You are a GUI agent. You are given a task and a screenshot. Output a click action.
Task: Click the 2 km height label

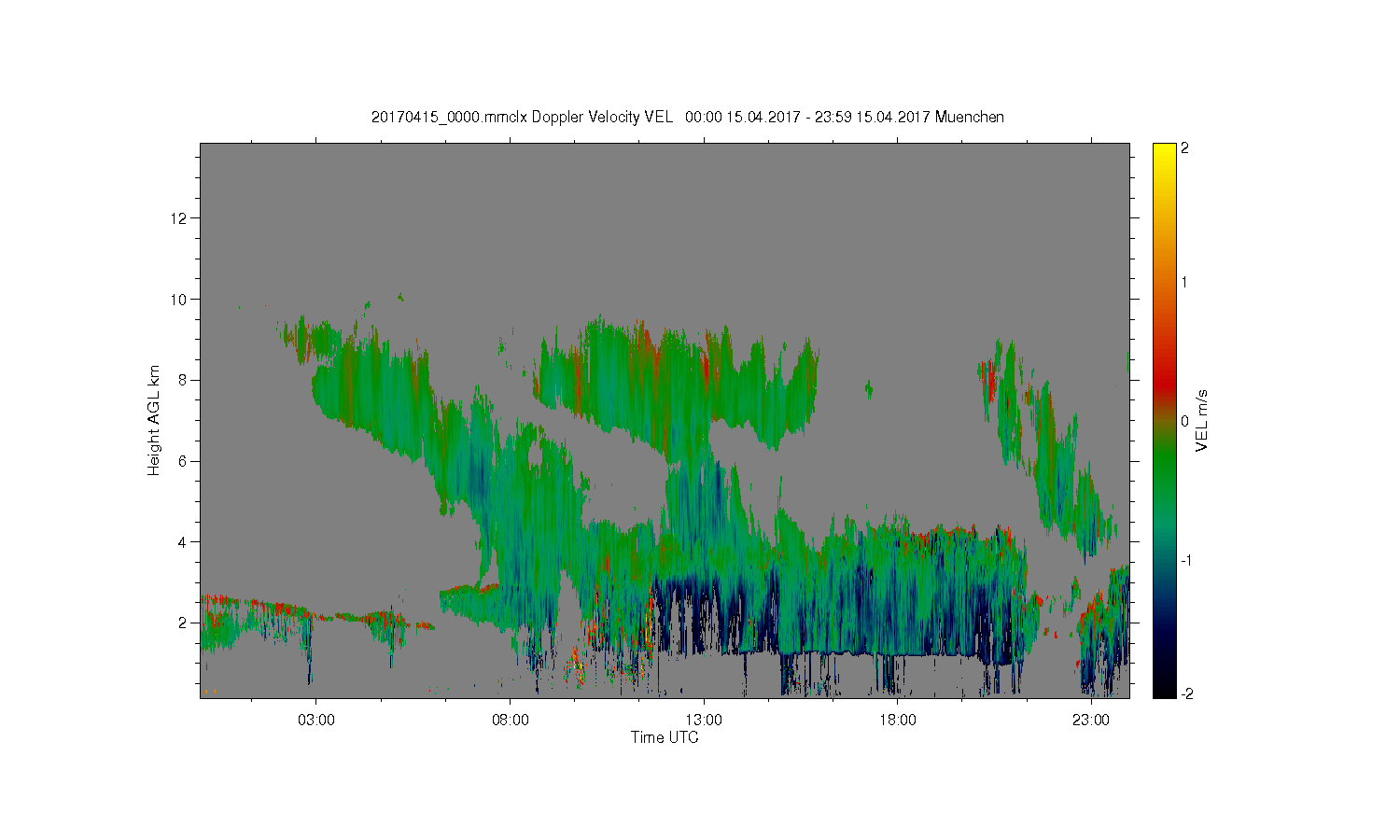(x=184, y=623)
